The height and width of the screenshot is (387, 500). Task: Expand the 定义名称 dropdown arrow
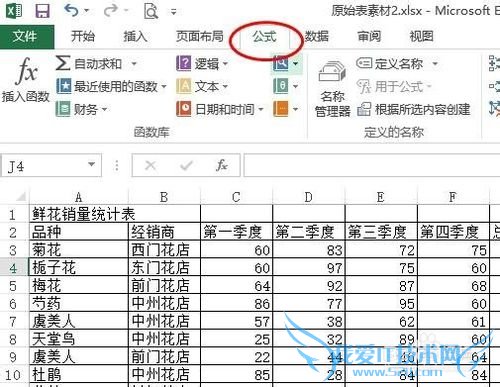click(x=435, y=63)
